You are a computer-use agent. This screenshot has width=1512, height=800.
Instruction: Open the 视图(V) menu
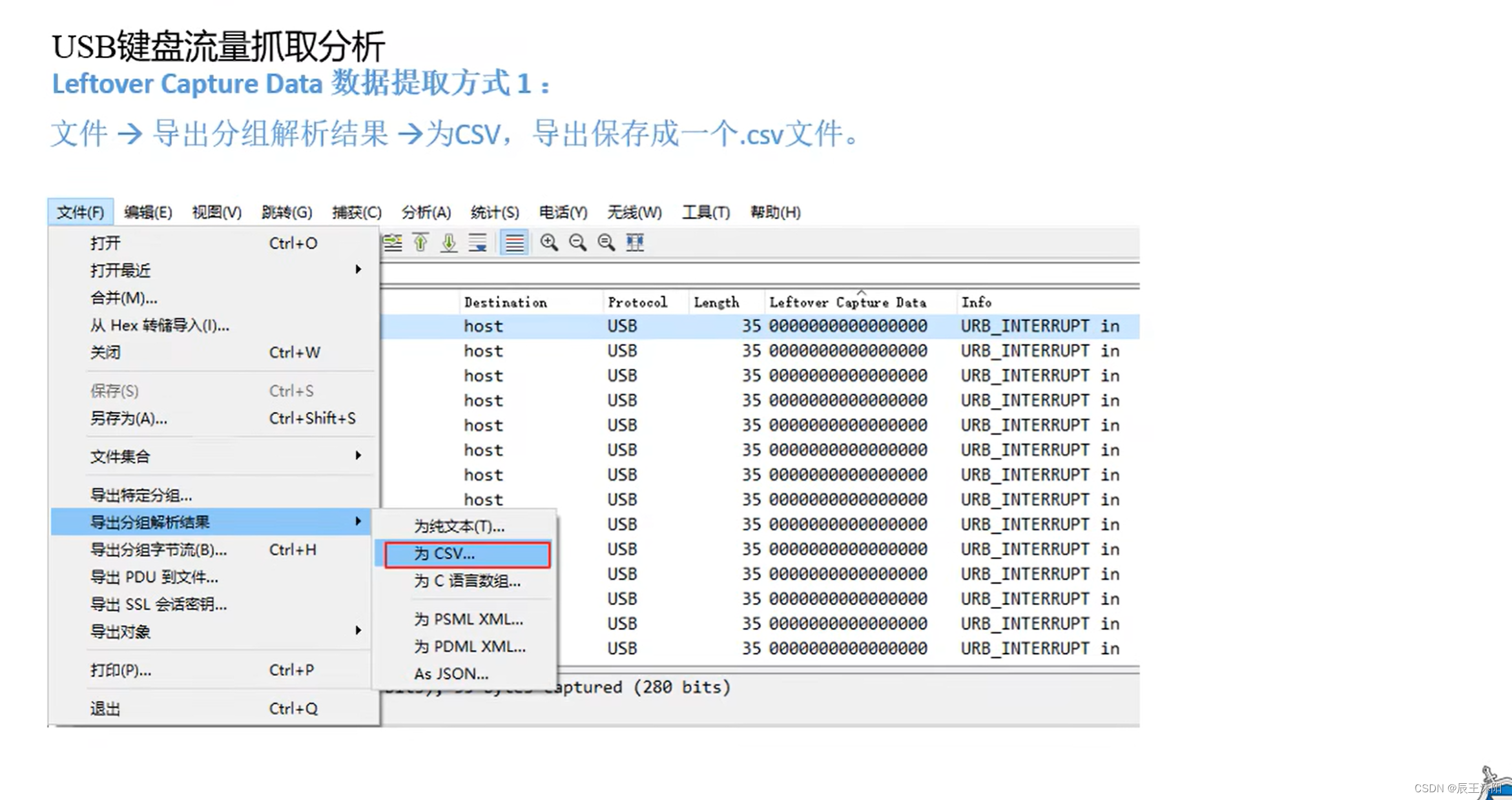(x=216, y=212)
